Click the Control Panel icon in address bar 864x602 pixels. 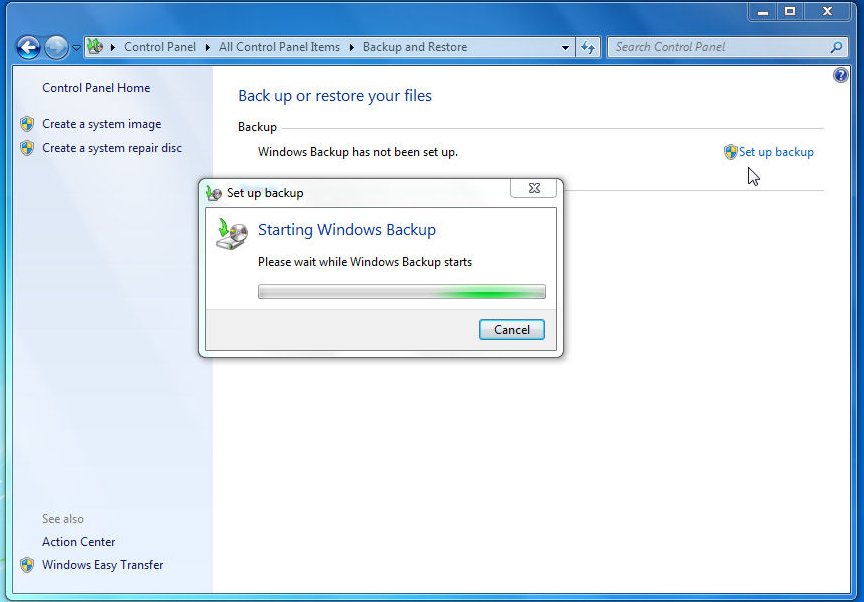pos(95,47)
